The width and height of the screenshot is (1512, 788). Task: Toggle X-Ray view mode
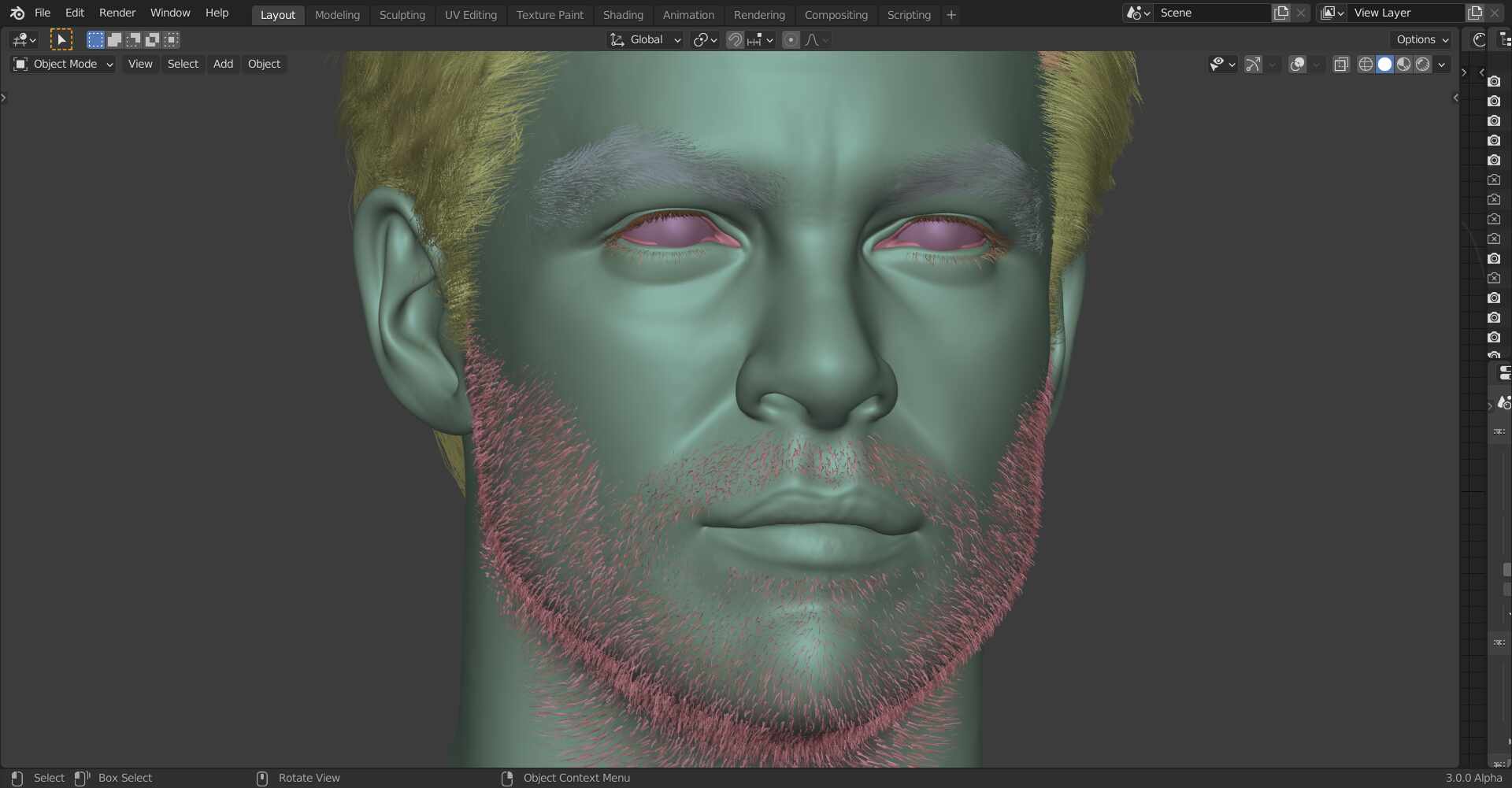1341,65
